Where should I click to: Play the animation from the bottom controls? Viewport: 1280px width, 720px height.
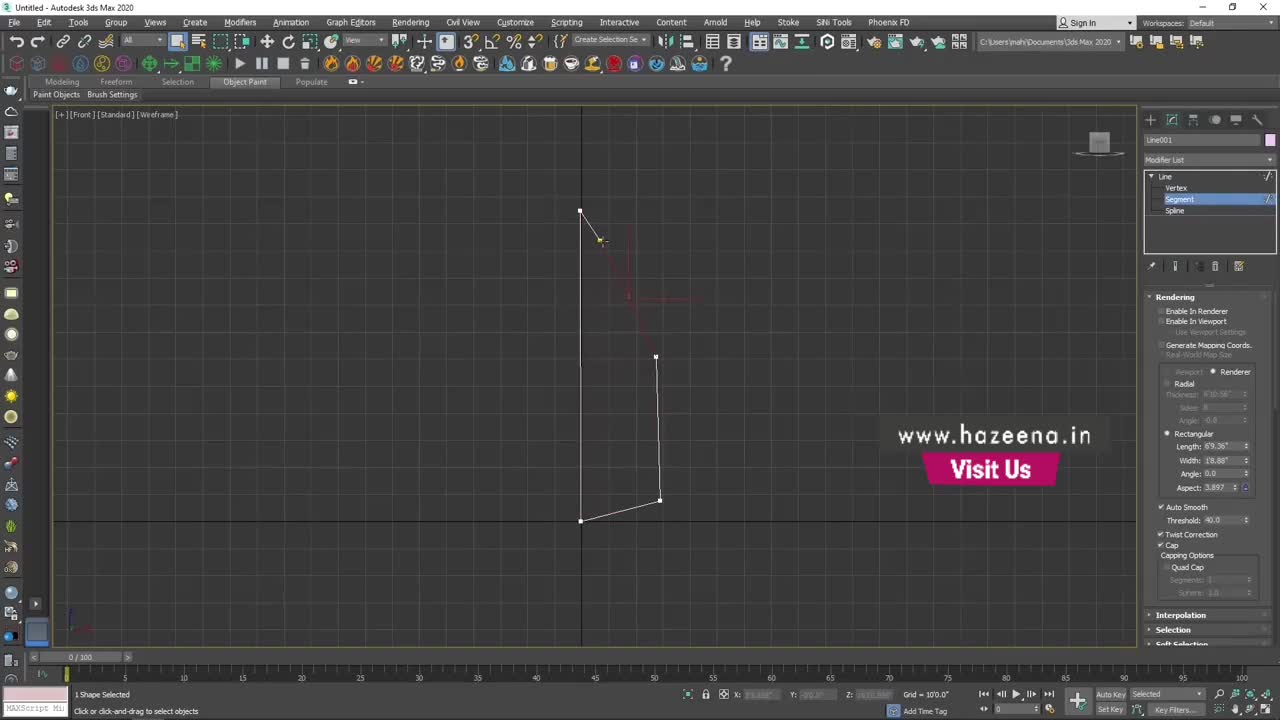[1016, 694]
